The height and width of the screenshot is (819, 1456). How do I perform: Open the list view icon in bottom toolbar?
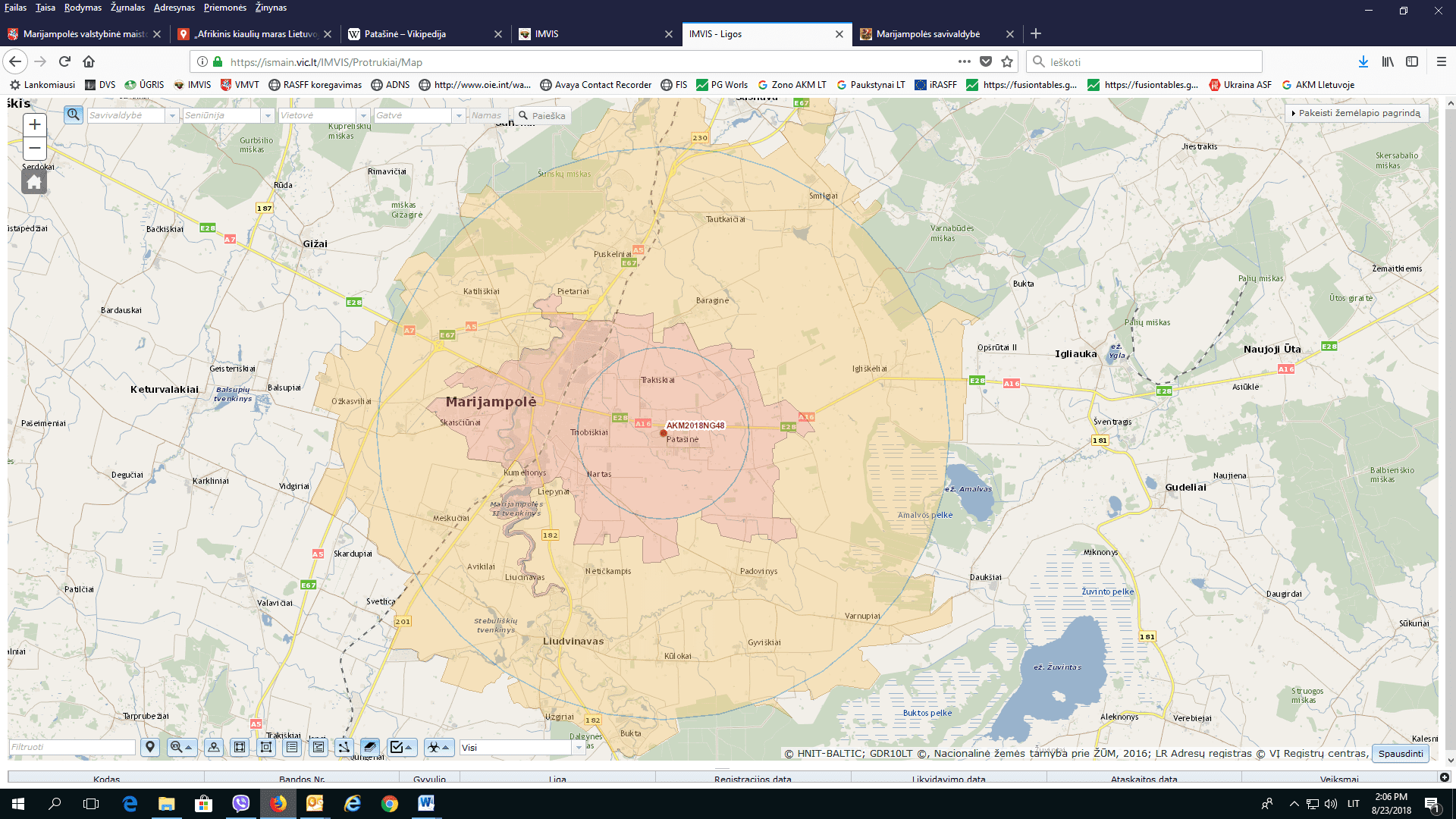pyautogui.click(x=292, y=747)
